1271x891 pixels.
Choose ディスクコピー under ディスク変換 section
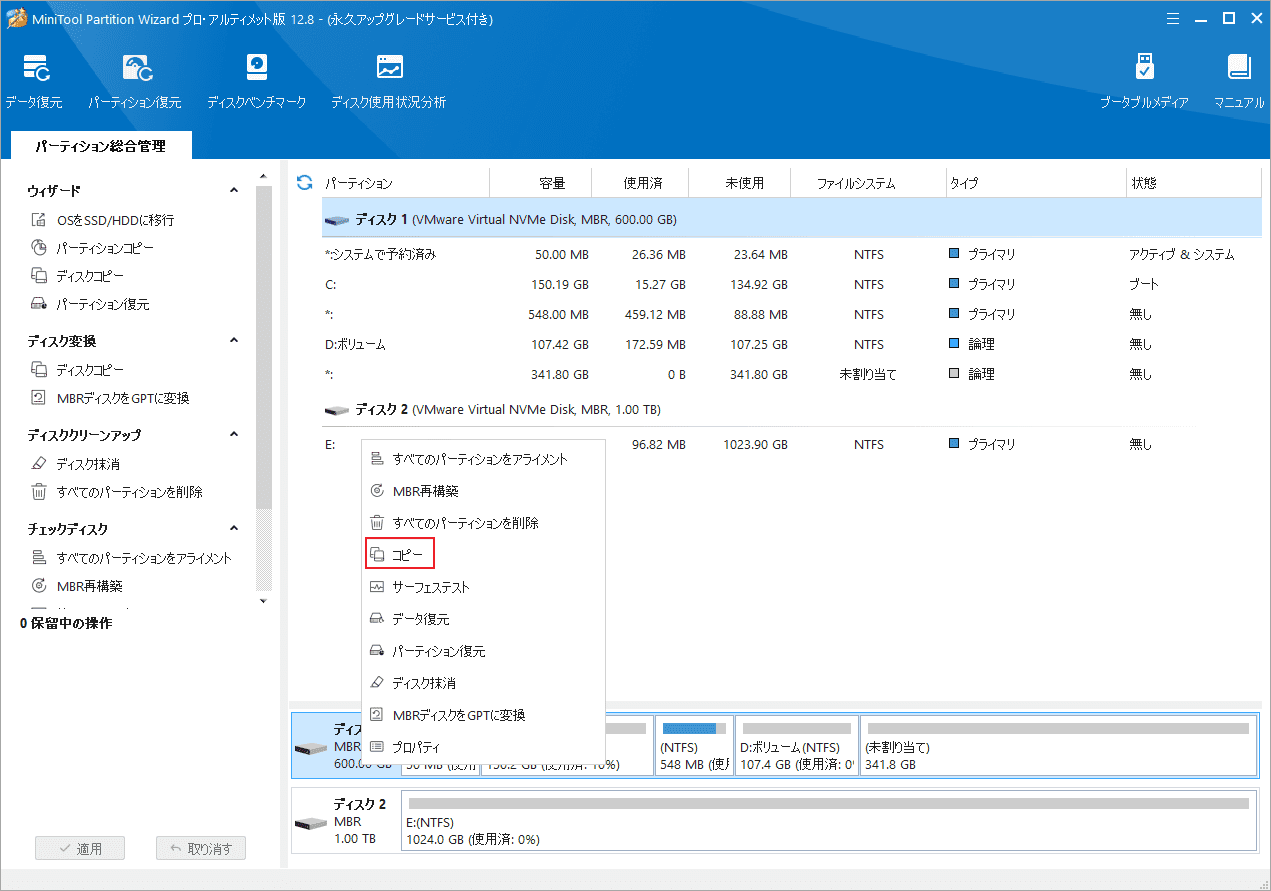click(x=78, y=370)
